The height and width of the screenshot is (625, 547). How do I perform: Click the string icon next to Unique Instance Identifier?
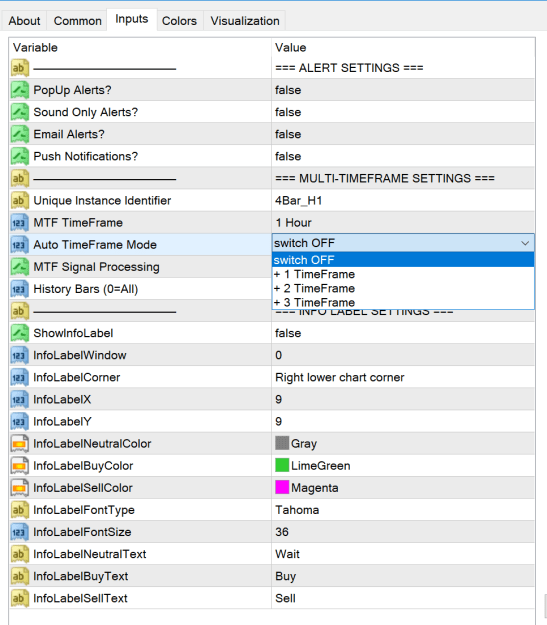click(20, 200)
